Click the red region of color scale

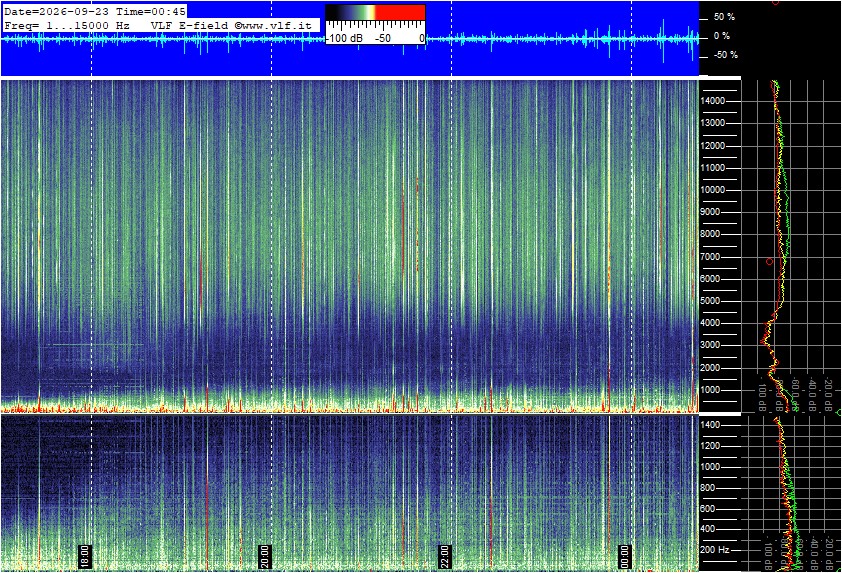400,12
